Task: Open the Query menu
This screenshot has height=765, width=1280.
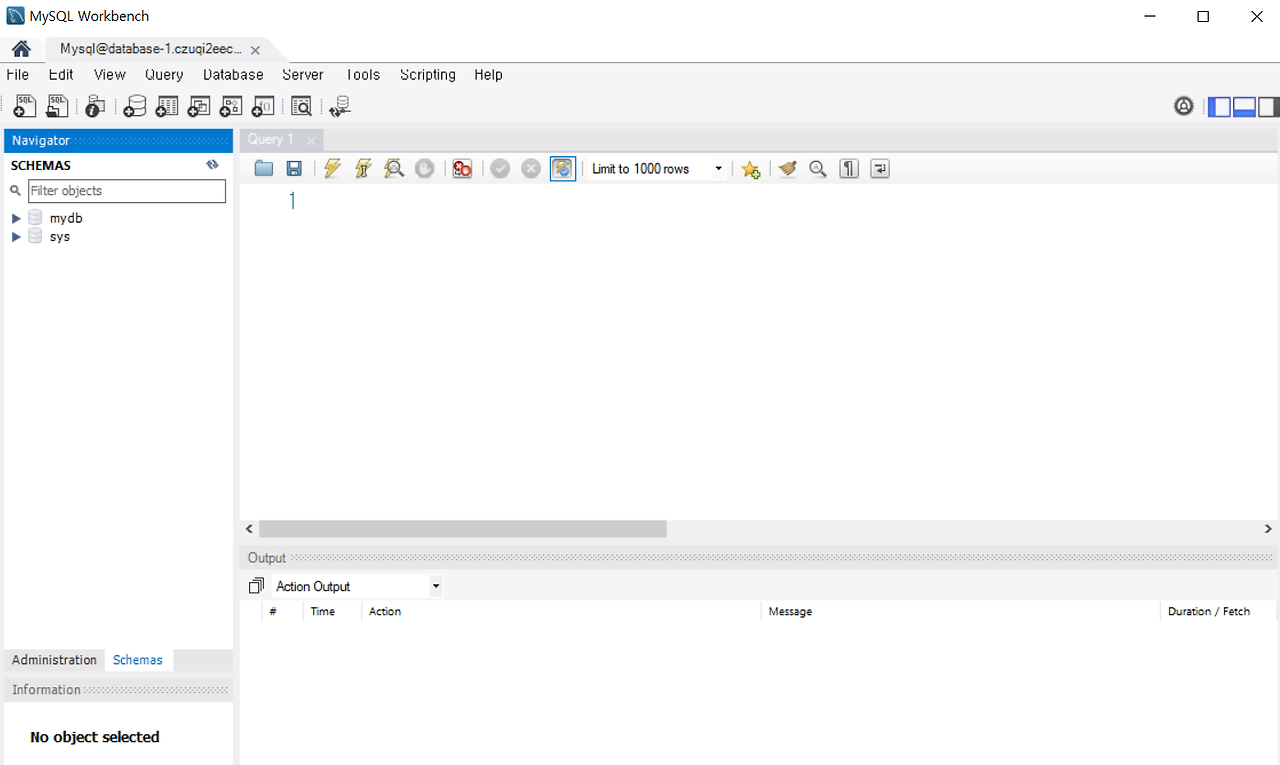Action: point(164,75)
